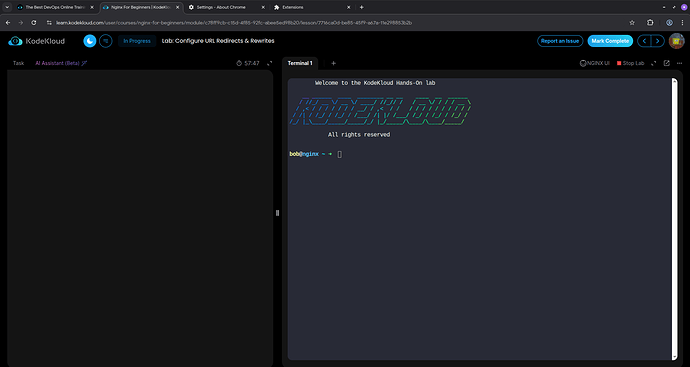The height and width of the screenshot is (367, 690).
Task: Open the course outline list icon
Action: click(x=106, y=41)
